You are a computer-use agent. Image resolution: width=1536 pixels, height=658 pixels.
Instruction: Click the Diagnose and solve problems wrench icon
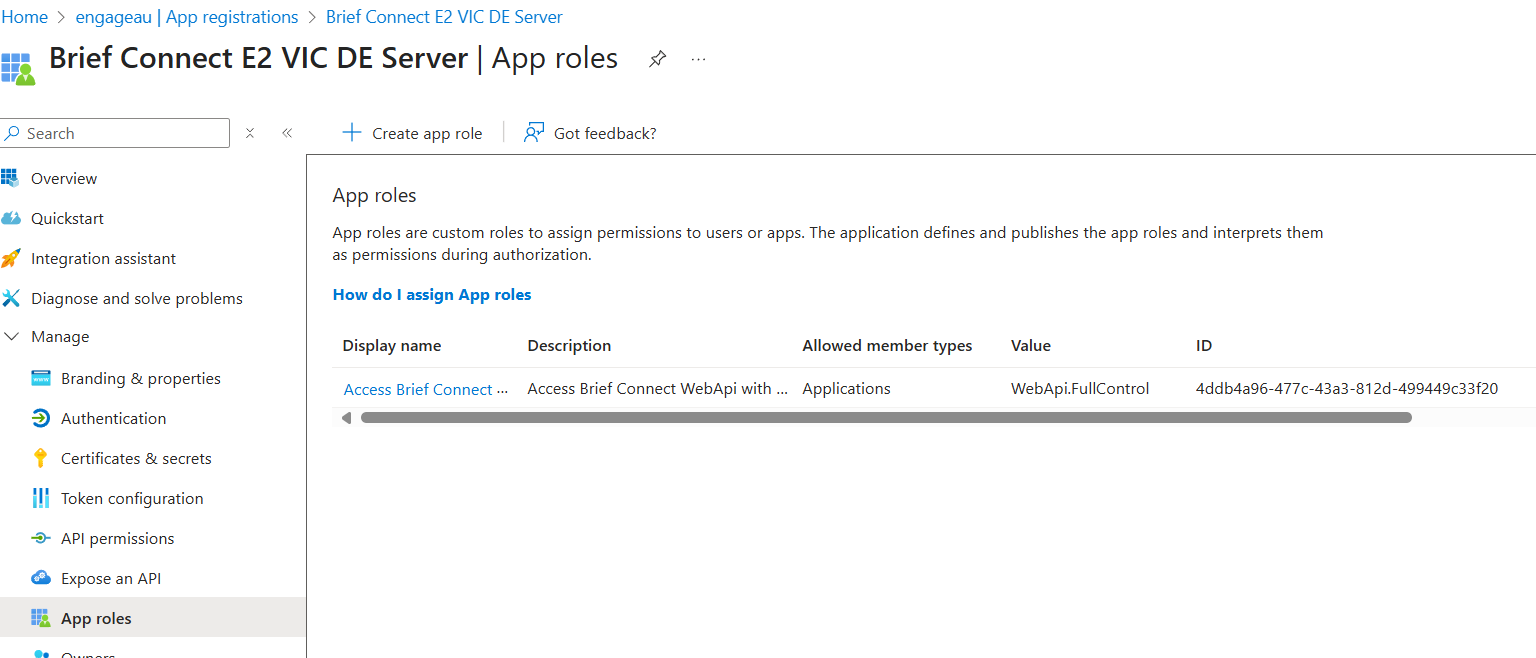(x=10, y=298)
